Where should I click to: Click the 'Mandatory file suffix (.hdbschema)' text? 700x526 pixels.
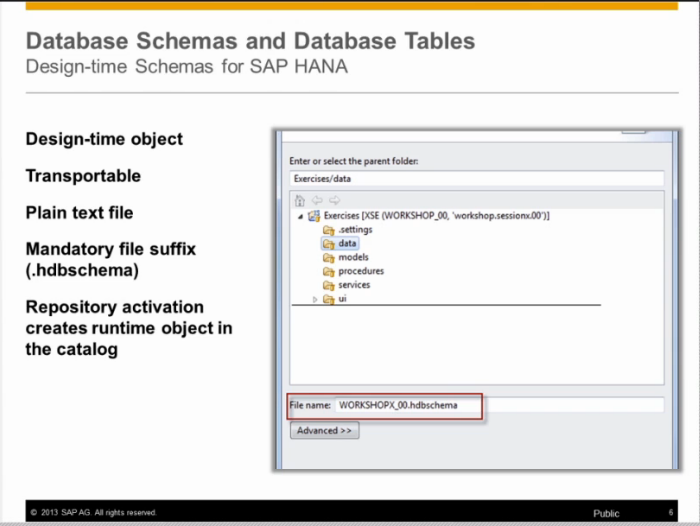coord(111,259)
